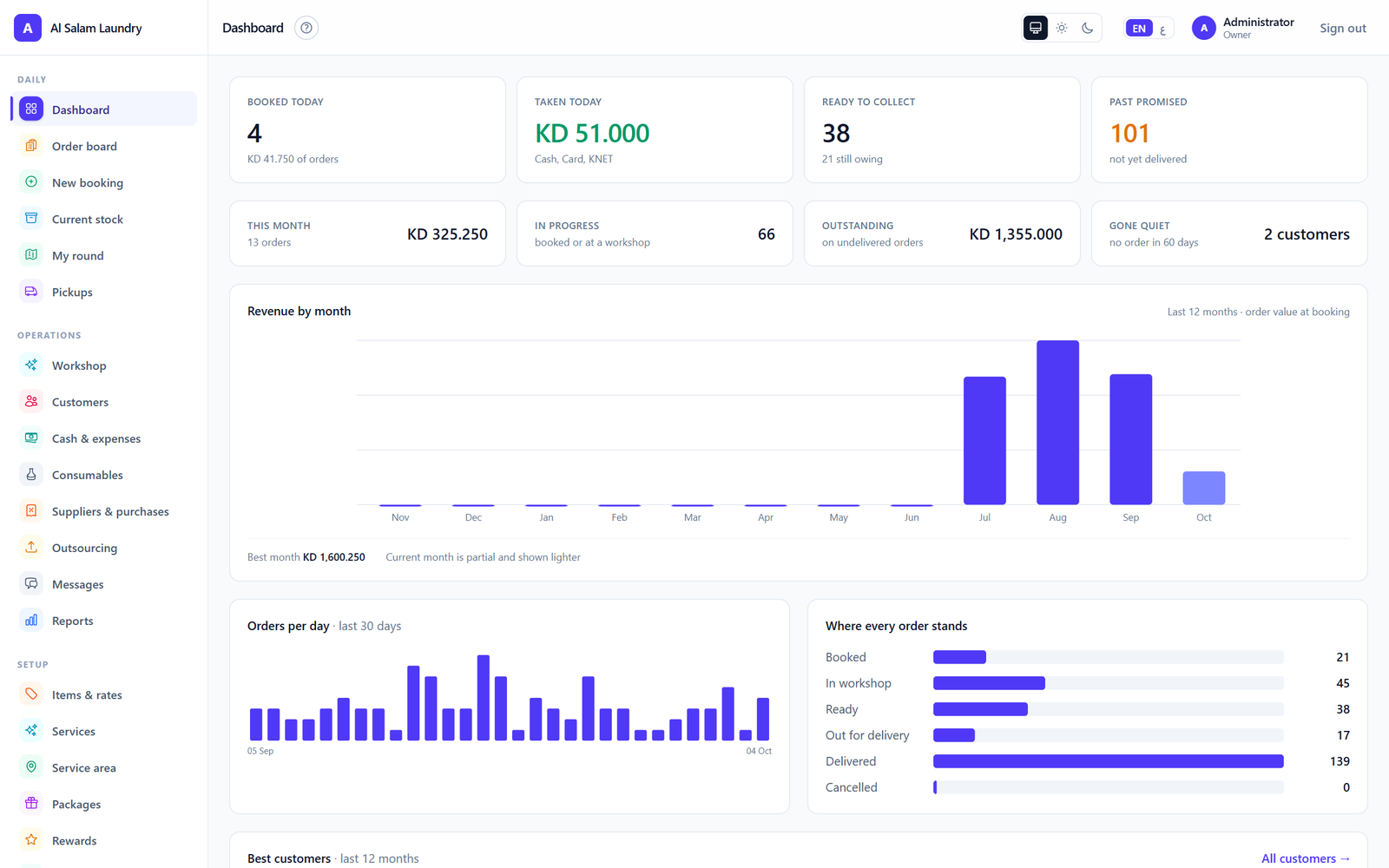Open Packages in the sidebar
Screen dimensions: 1389x868
104,804
